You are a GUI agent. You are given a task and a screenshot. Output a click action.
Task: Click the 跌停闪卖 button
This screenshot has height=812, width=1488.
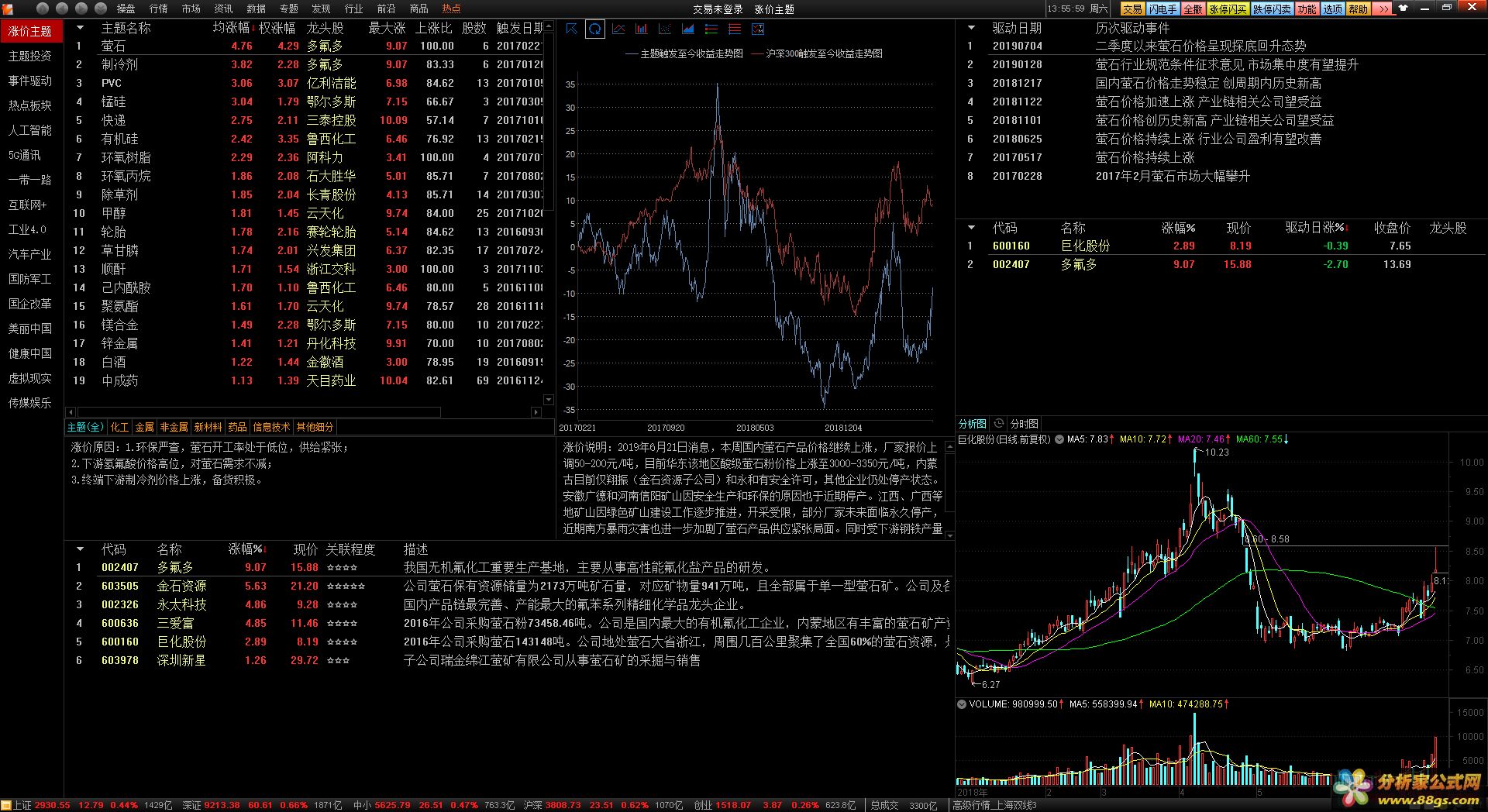[1272, 9]
